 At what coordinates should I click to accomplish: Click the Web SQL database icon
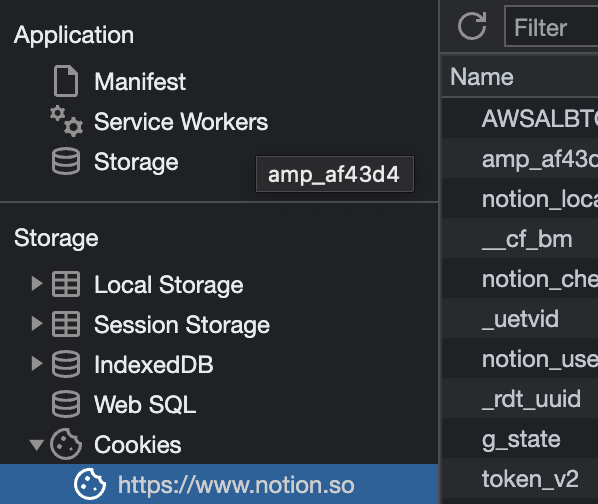(66, 404)
